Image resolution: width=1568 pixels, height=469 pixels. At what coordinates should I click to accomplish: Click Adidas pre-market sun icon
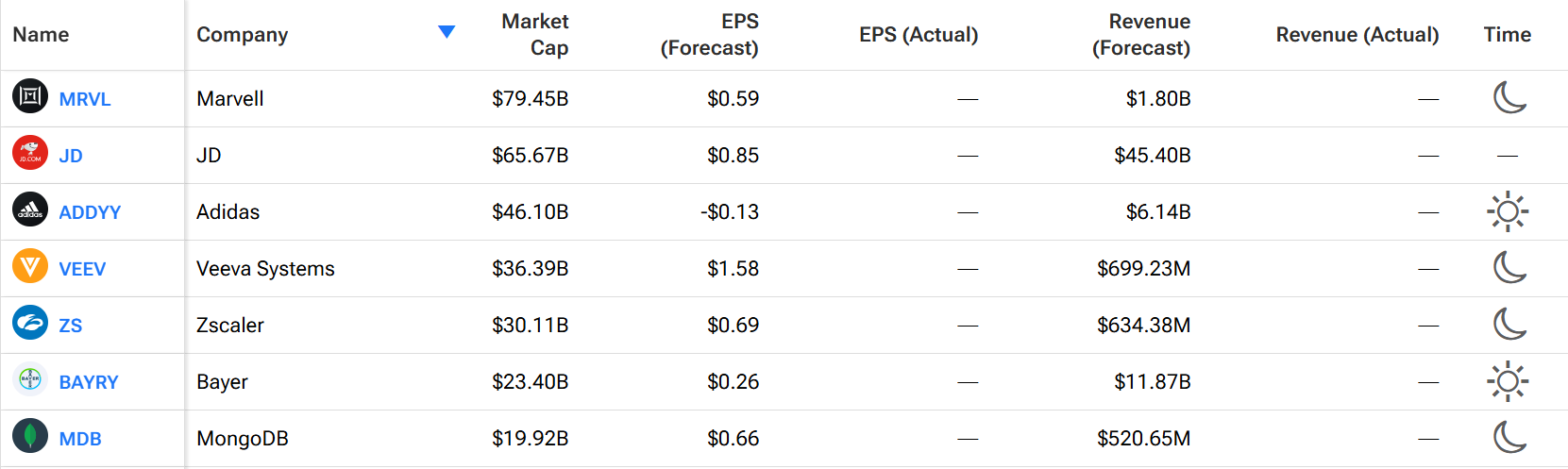click(x=1508, y=211)
